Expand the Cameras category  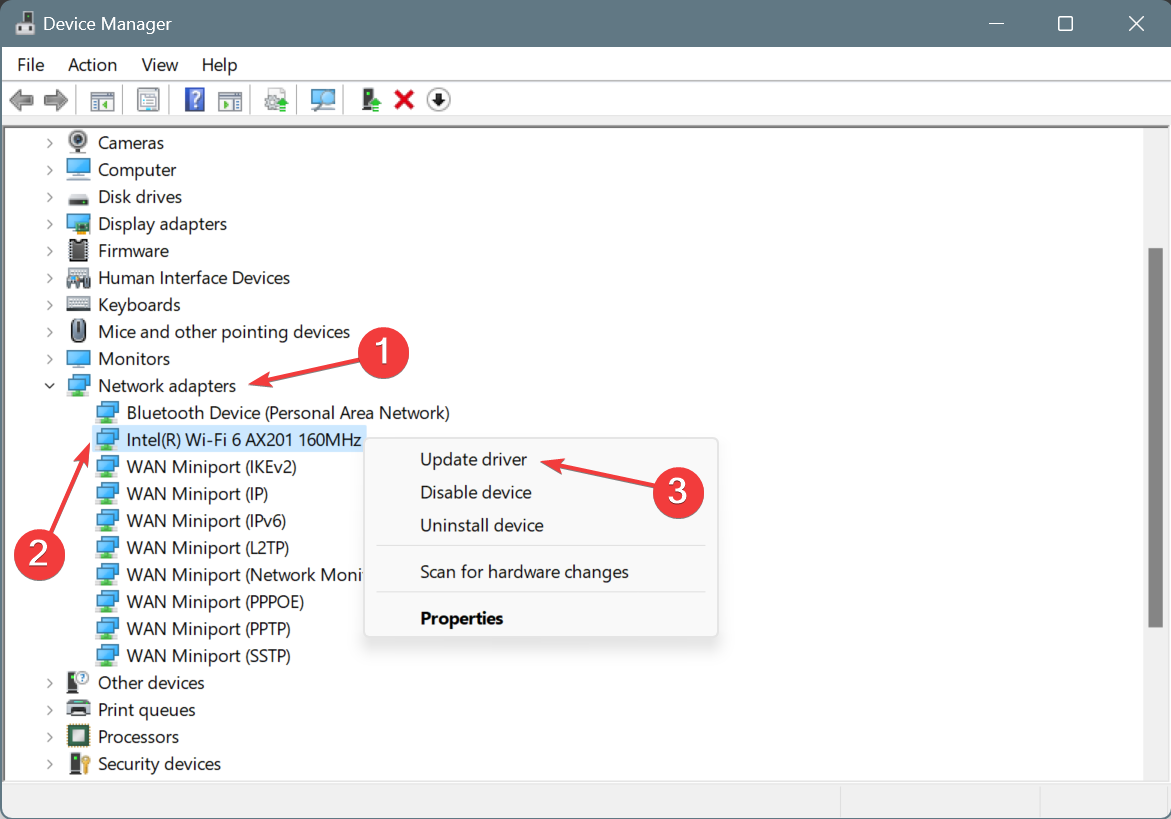click(x=49, y=143)
